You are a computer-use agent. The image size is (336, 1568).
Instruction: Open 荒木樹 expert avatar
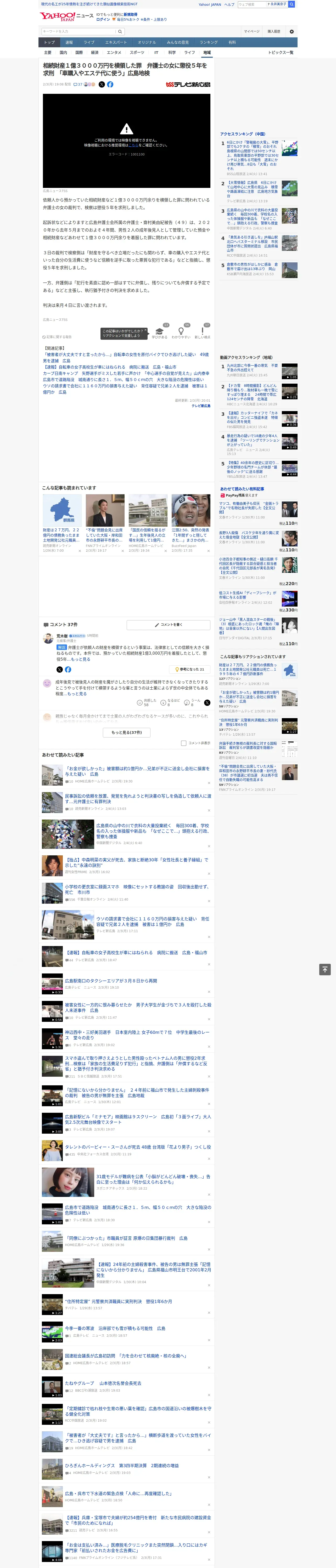pos(48,638)
